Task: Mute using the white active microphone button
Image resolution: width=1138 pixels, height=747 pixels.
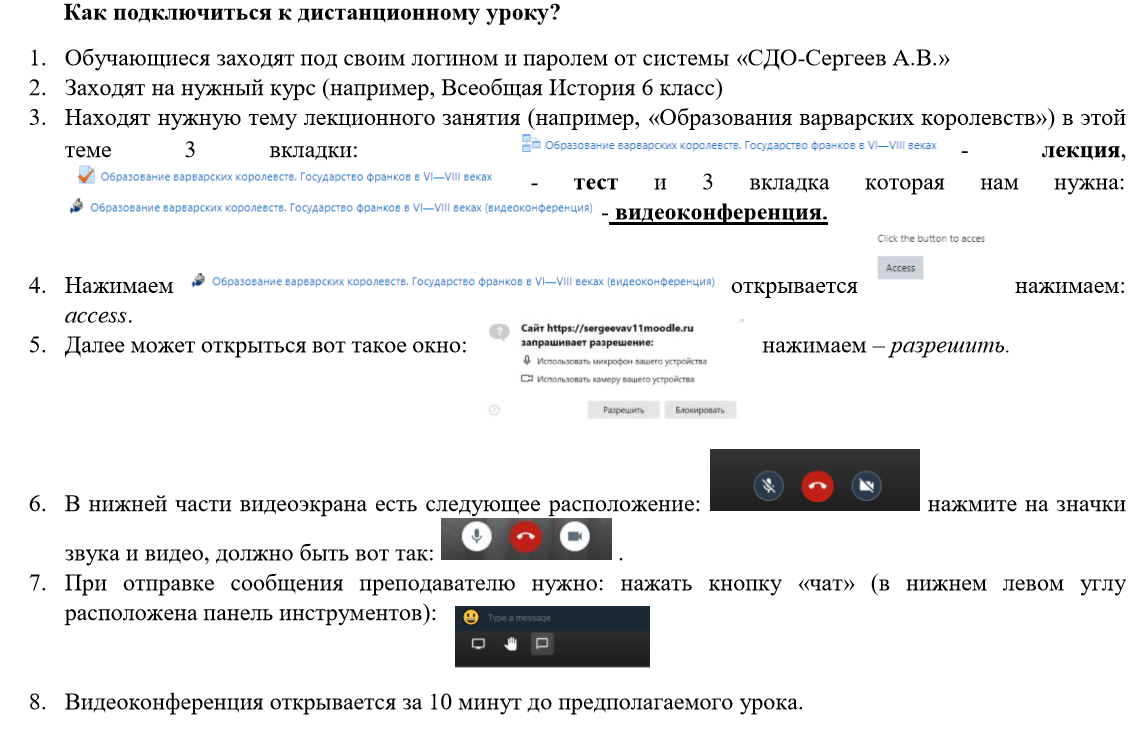Action: (x=476, y=537)
